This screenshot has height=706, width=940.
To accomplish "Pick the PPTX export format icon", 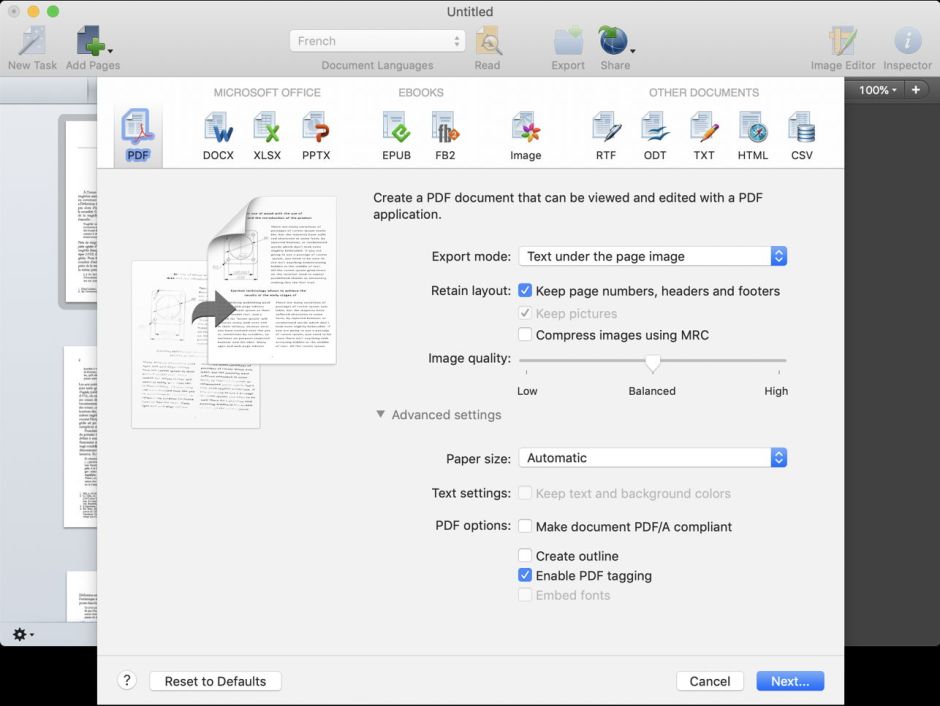I will click(316, 135).
